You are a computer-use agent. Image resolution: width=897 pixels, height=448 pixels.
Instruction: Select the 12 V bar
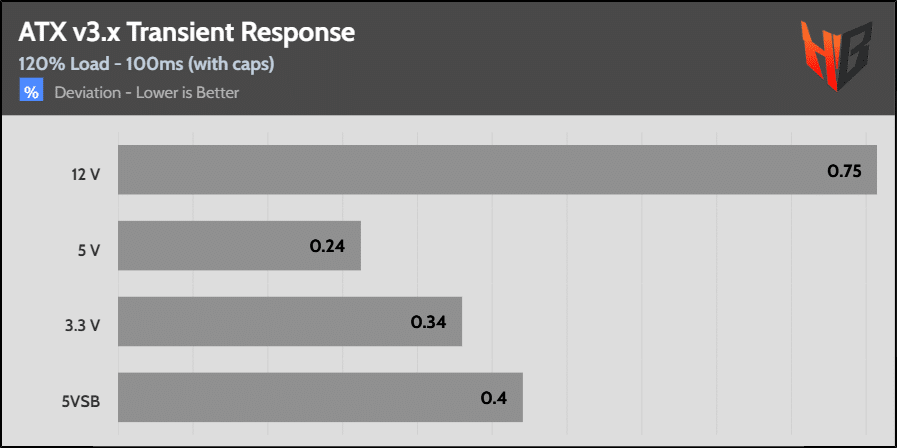(497, 169)
